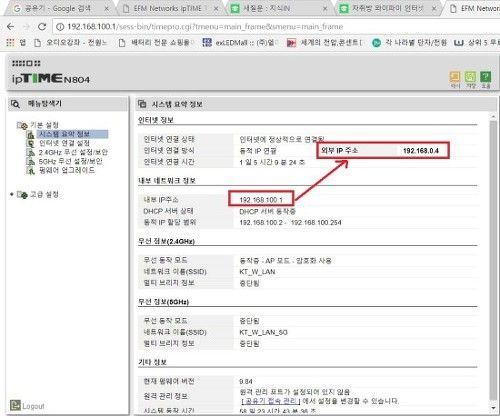Reload the page with the refresh icon
The width and height of the screenshot is (500, 416).
(x=42, y=27)
